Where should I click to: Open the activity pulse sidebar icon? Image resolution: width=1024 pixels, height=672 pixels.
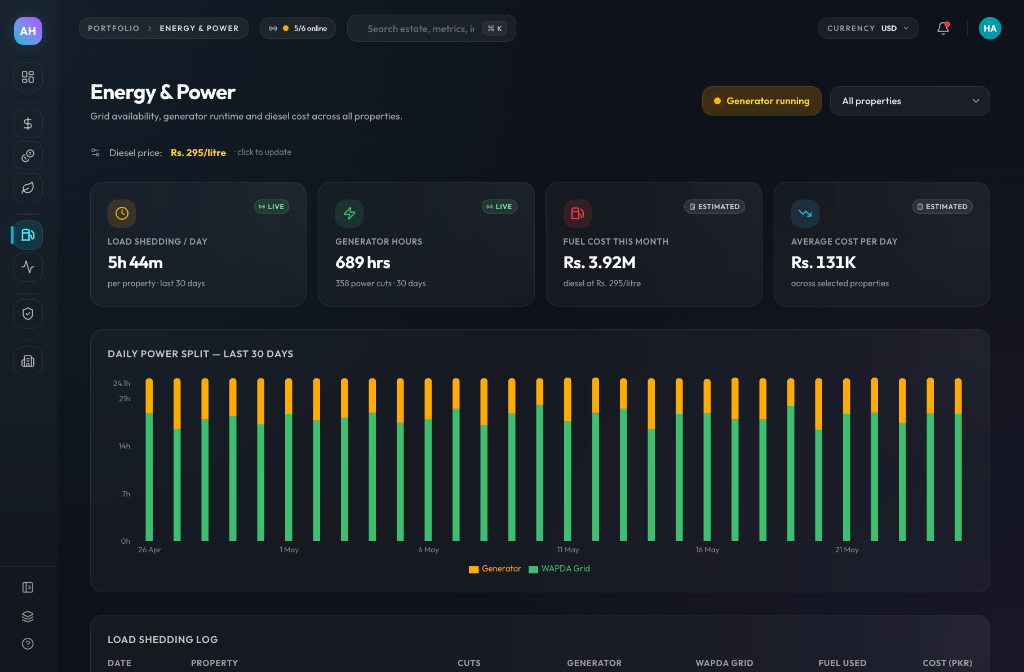[27, 266]
